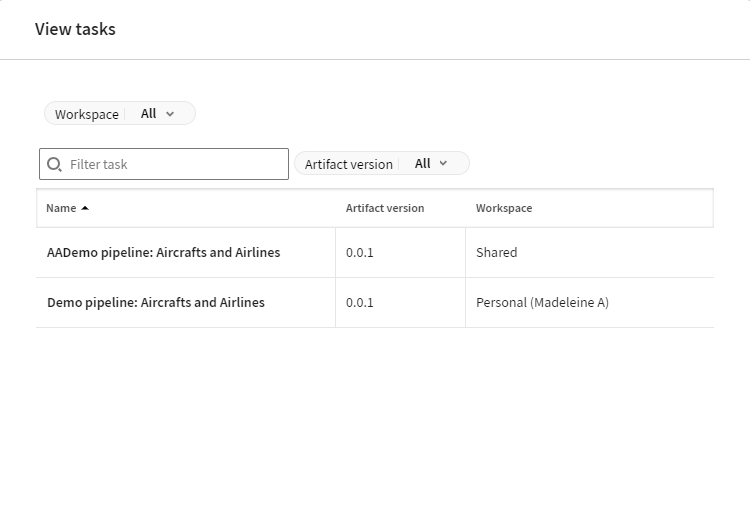Screen dimensions: 750x513
Task: Open the Artifact version filter dropdown
Action: (x=382, y=164)
